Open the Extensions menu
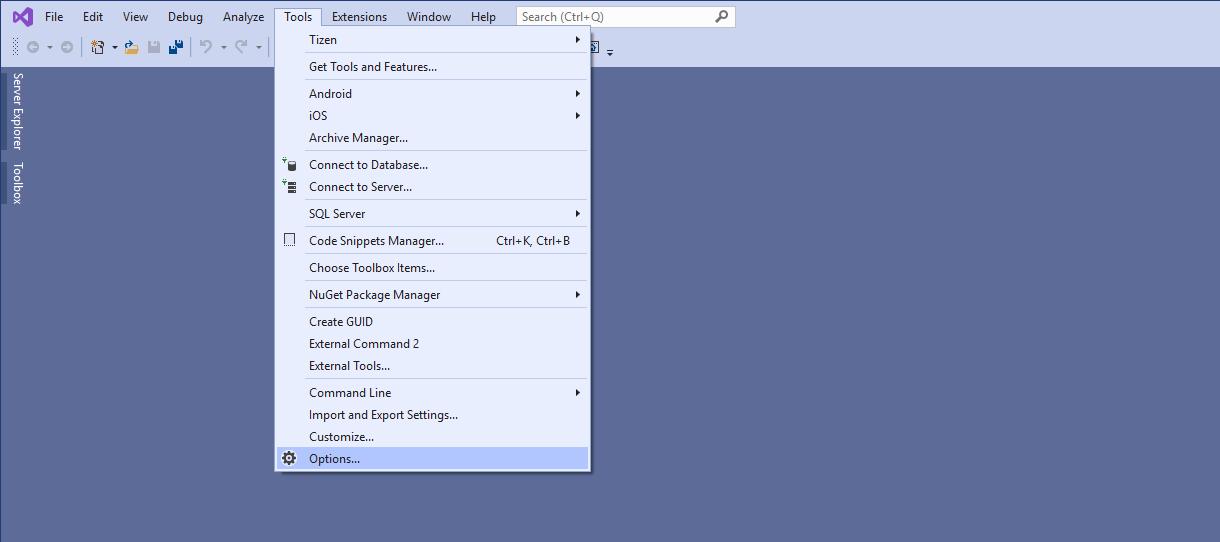The height and width of the screenshot is (542, 1220). (x=359, y=17)
